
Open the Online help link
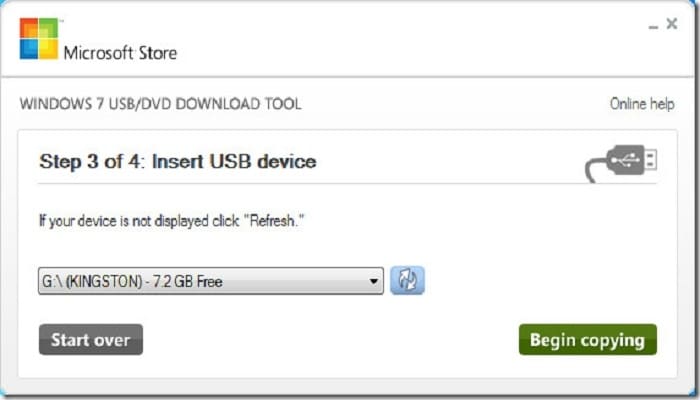[642, 104]
